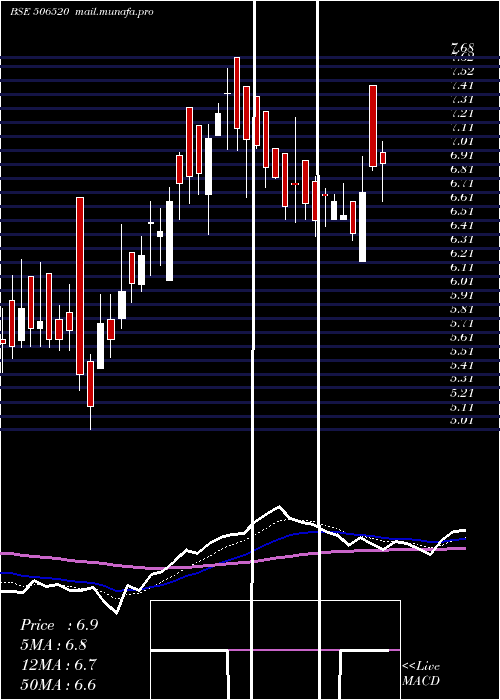Click the BSE 506520 mail.munafa.pro header text
This screenshot has width=500, height=700.
pos(82,12)
